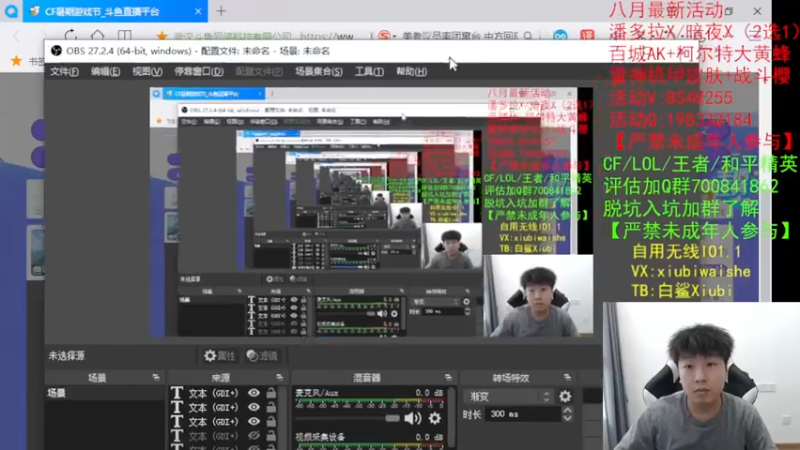
Task: Pop out the 混音器 dock panel
Action: pos(448,378)
